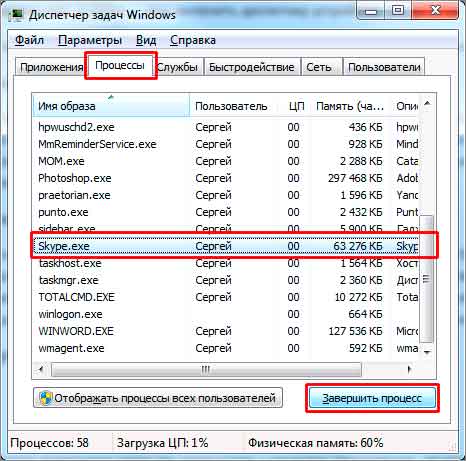Switch to the Быстродействие tab
The image size is (466, 461).
click(252, 67)
